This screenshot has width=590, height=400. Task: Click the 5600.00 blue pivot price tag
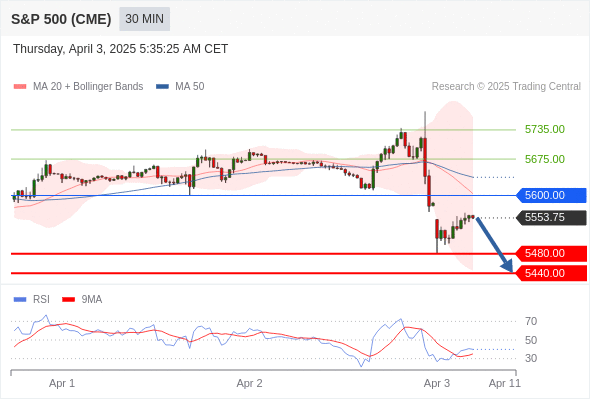pos(551,195)
